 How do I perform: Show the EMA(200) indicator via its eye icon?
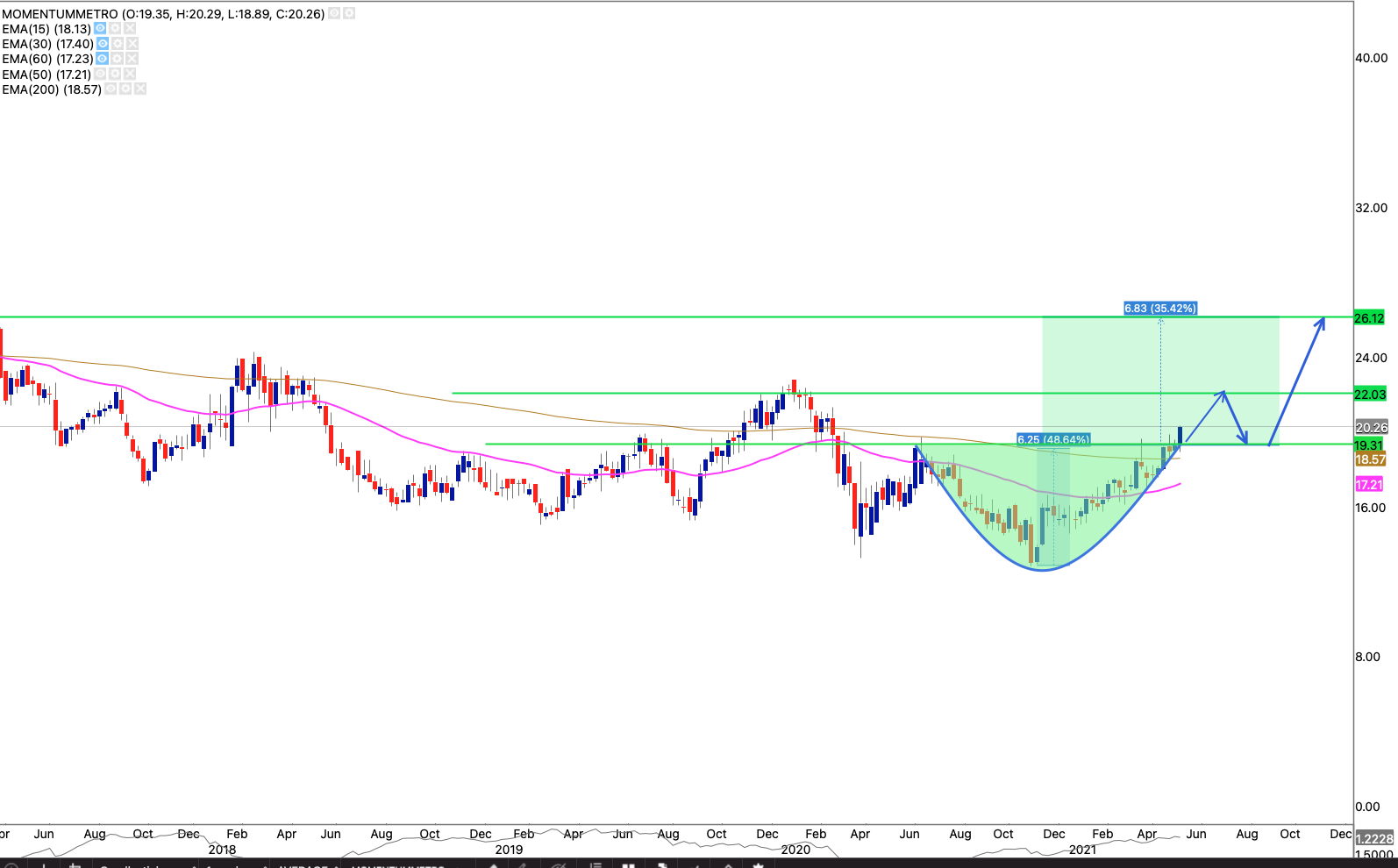click(x=111, y=89)
